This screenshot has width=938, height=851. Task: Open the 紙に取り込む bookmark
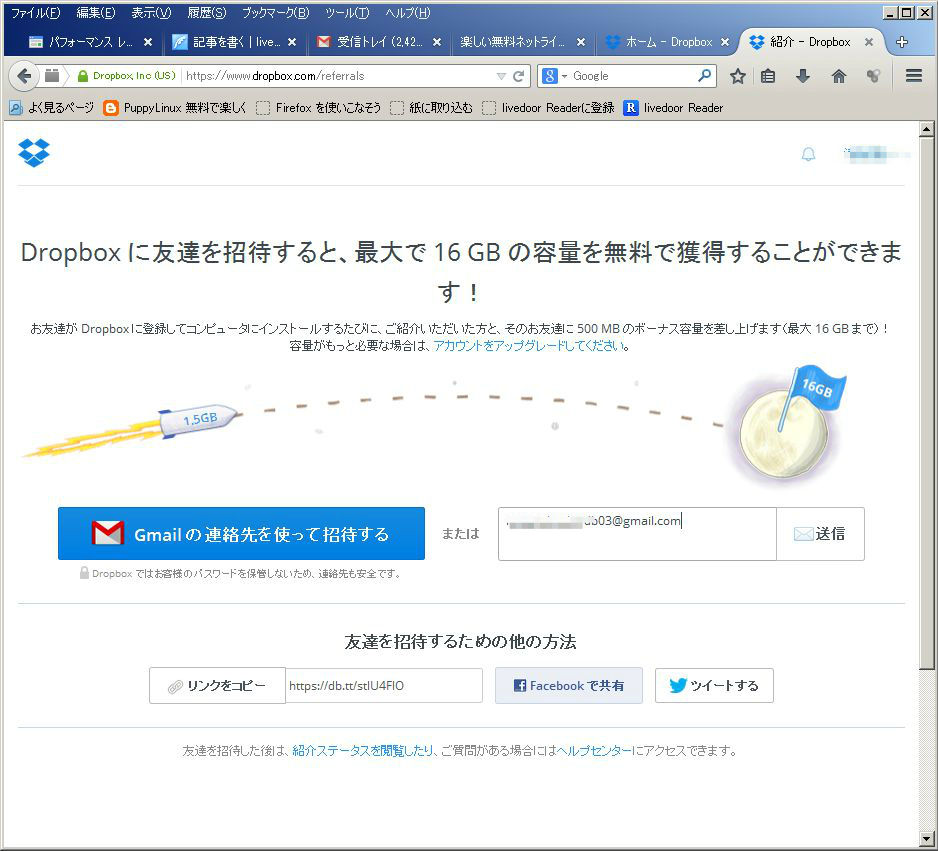click(431, 108)
